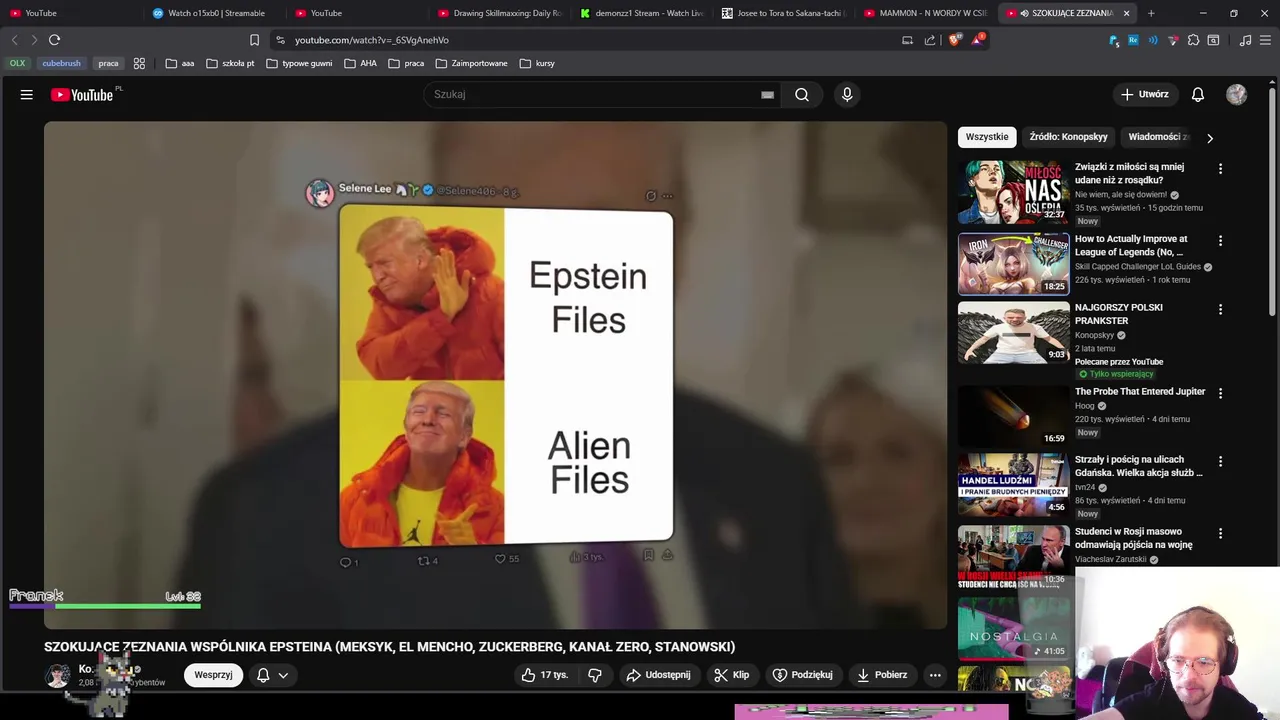Select the 'Wszystkie' filter chip
1280x720 pixels.
(x=987, y=137)
